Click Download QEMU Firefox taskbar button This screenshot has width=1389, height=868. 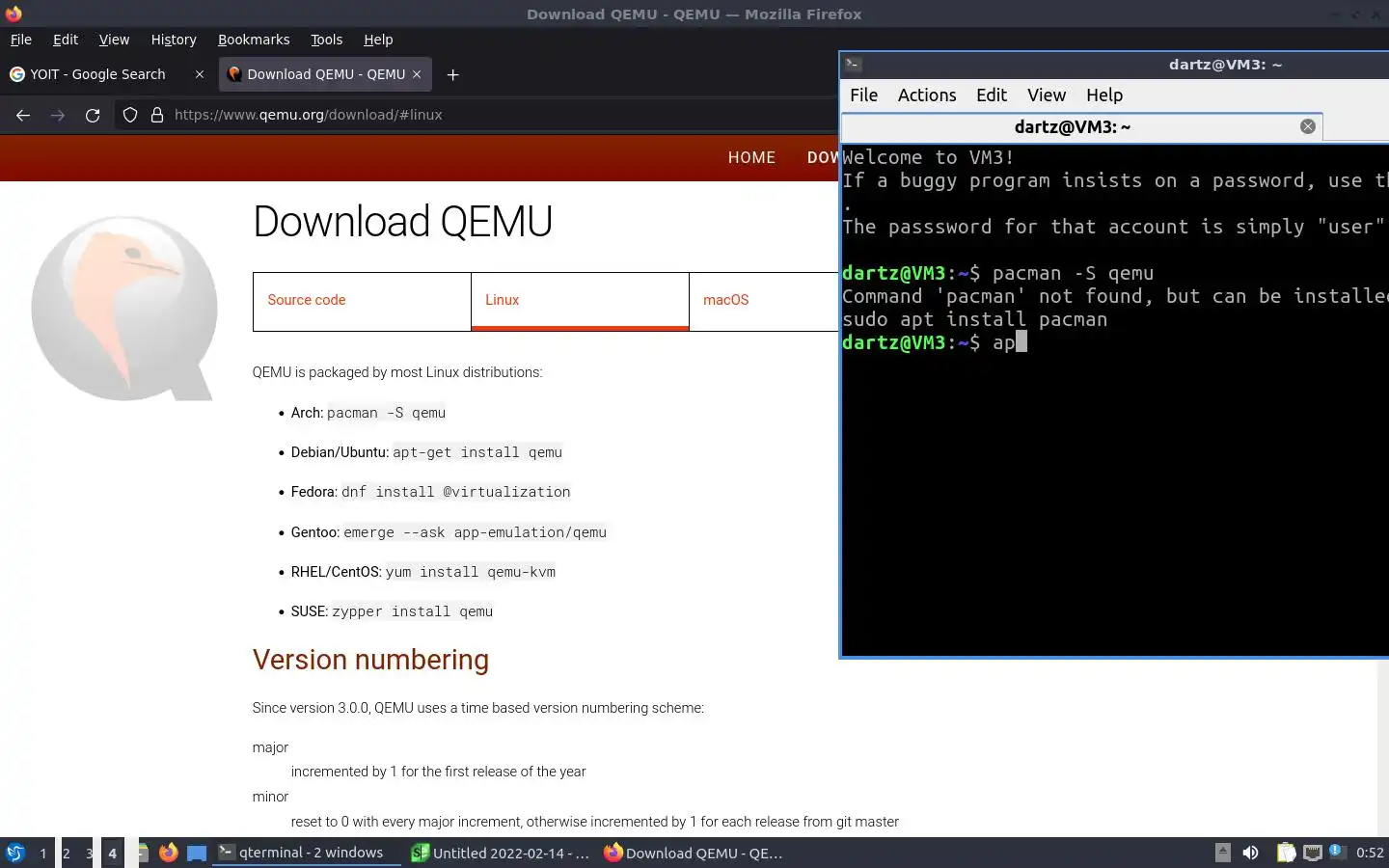click(x=694, y=853)
